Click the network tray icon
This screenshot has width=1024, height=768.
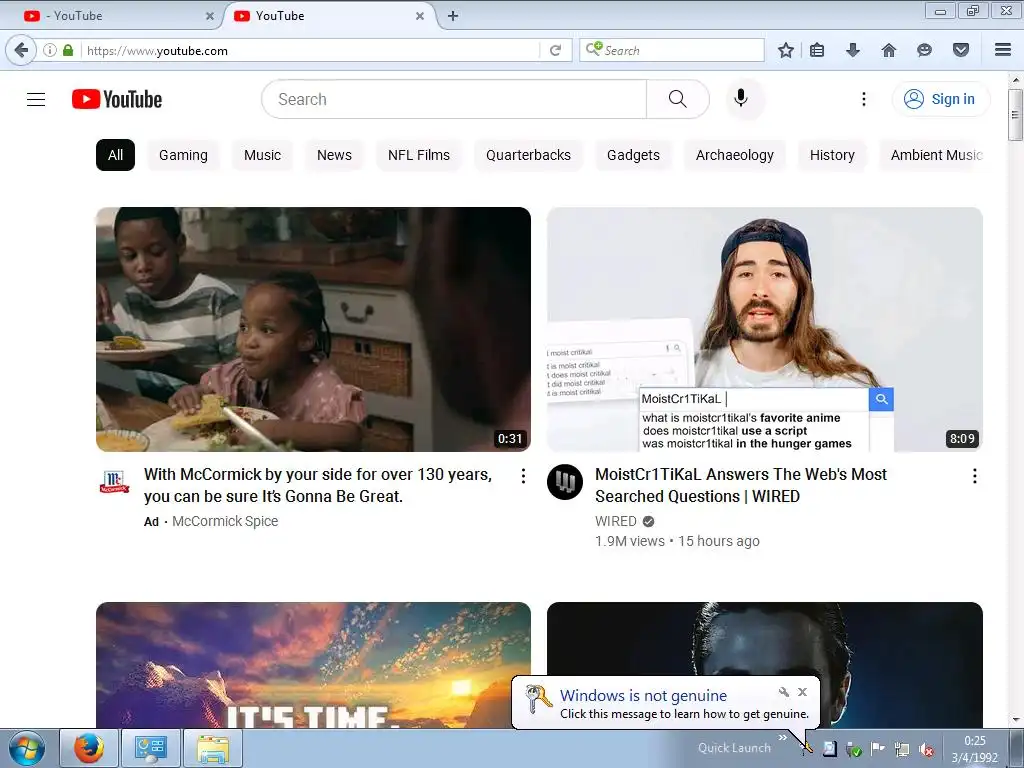pos(902,749)
